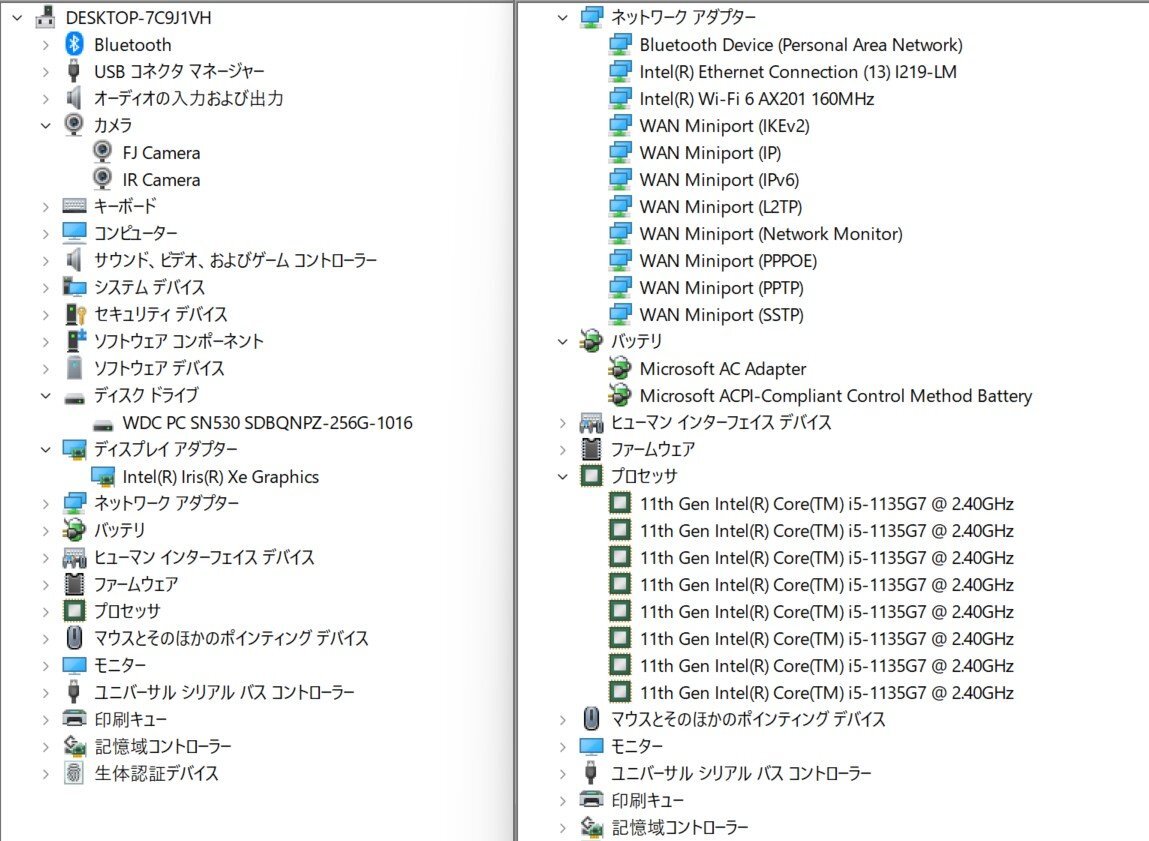Click the printer icon beside 印刷キュー in left pane
The width and height of the screenshot is (1149, 841).
tap(74, 718)
